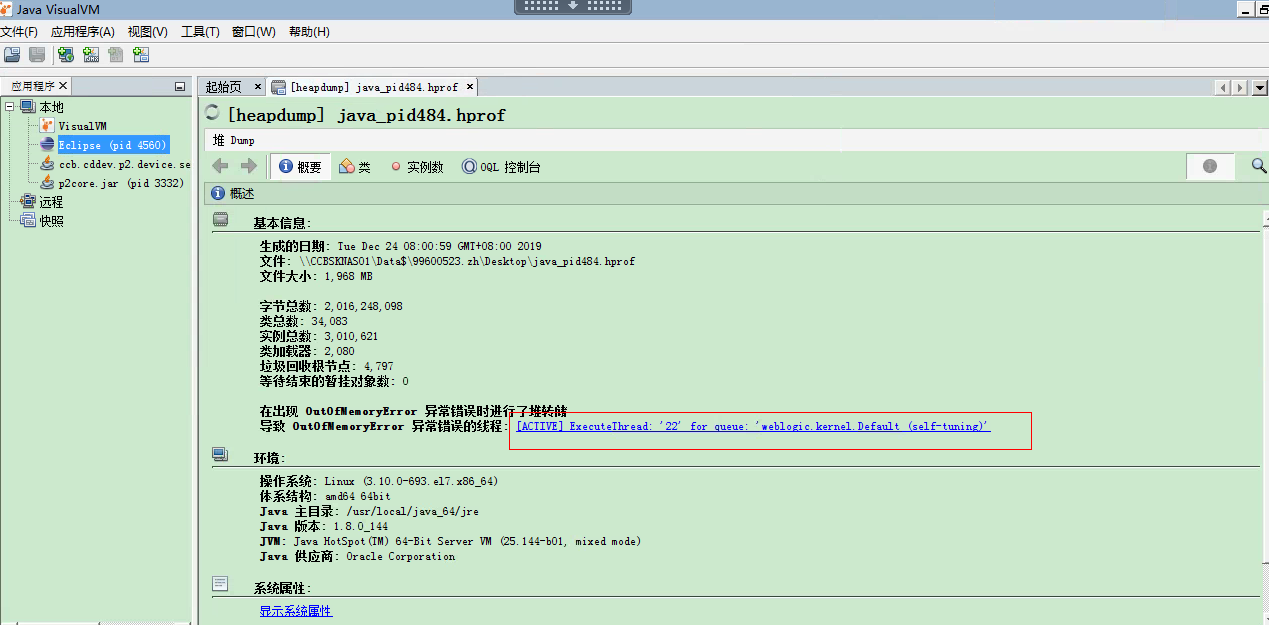Open the 文件(F) menu
Viewport: 1269px width, 625px height.
click(19, 32)
